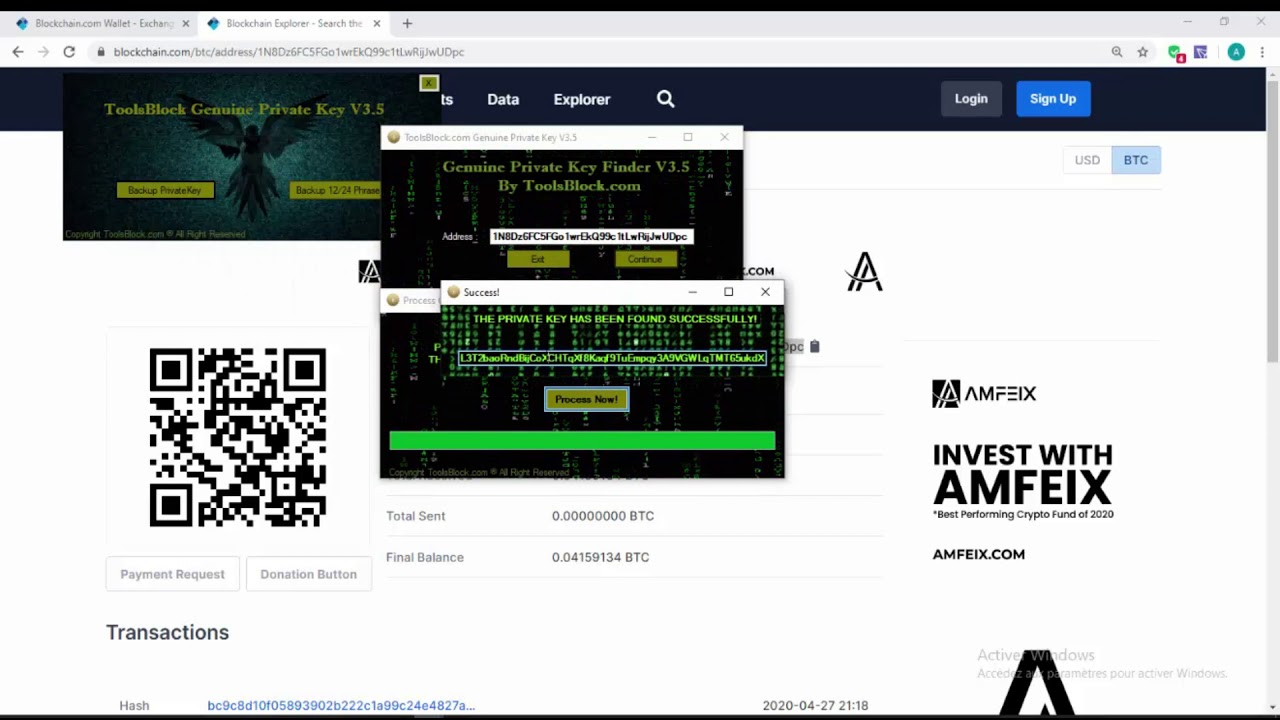Viewport: 1280px width, 720px height.
Task: Click the Payment Request button
Action: tap(172, 574)
